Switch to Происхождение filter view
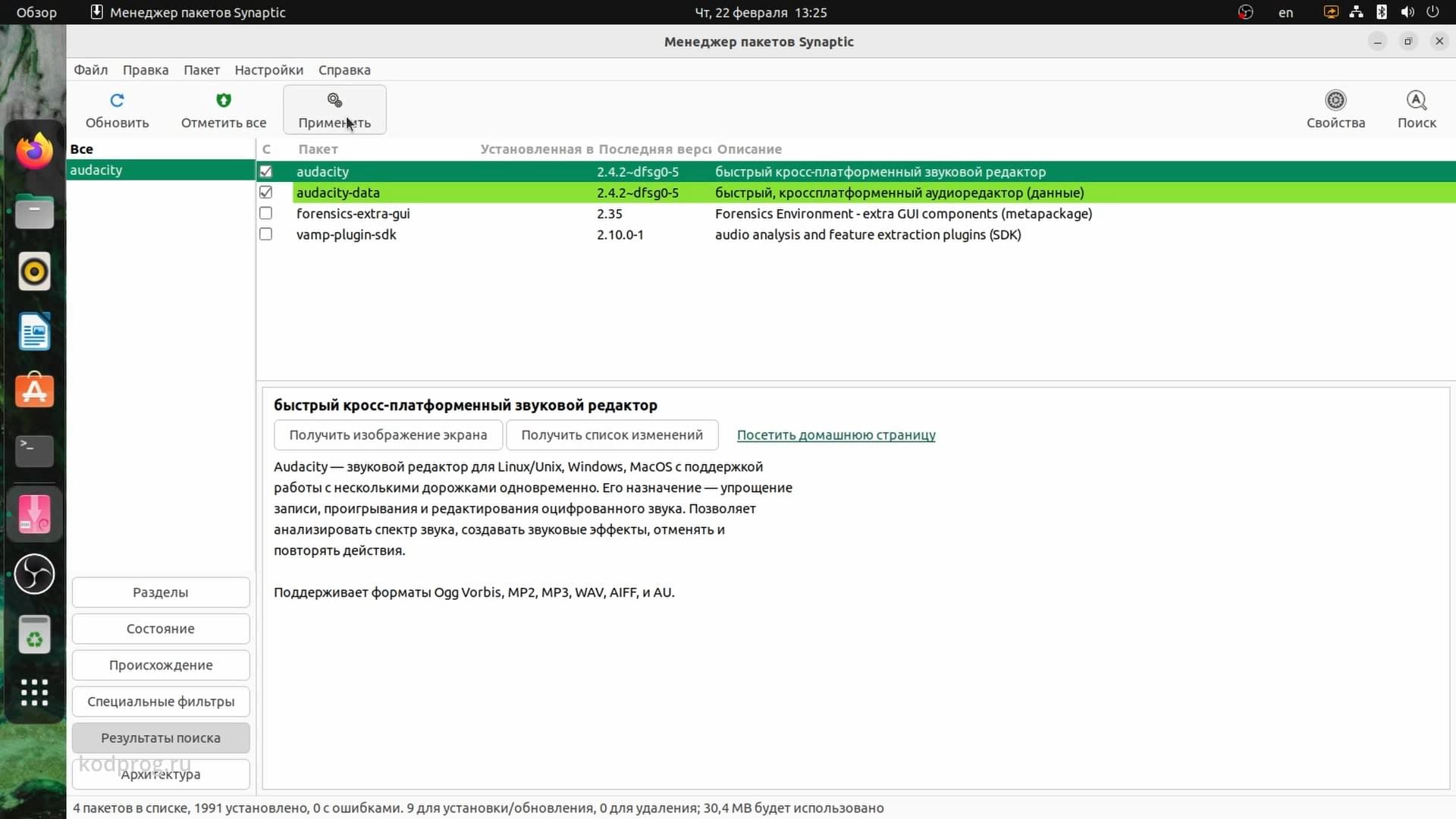 coord(161,665)
